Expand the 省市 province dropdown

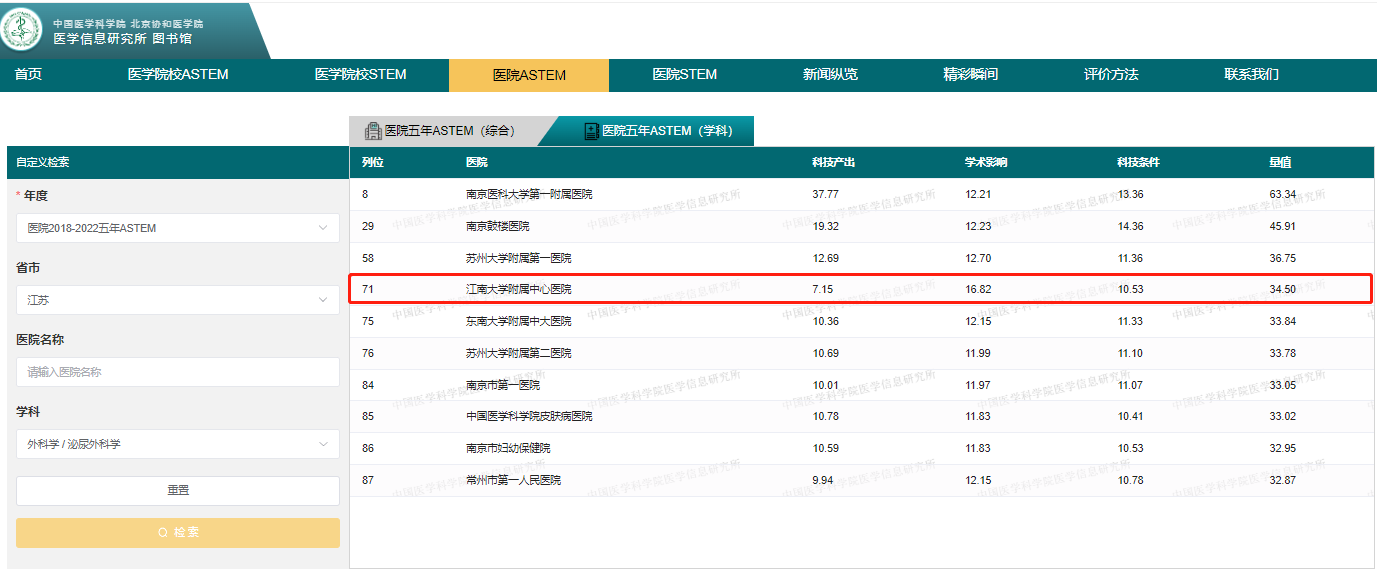[177, 300]
